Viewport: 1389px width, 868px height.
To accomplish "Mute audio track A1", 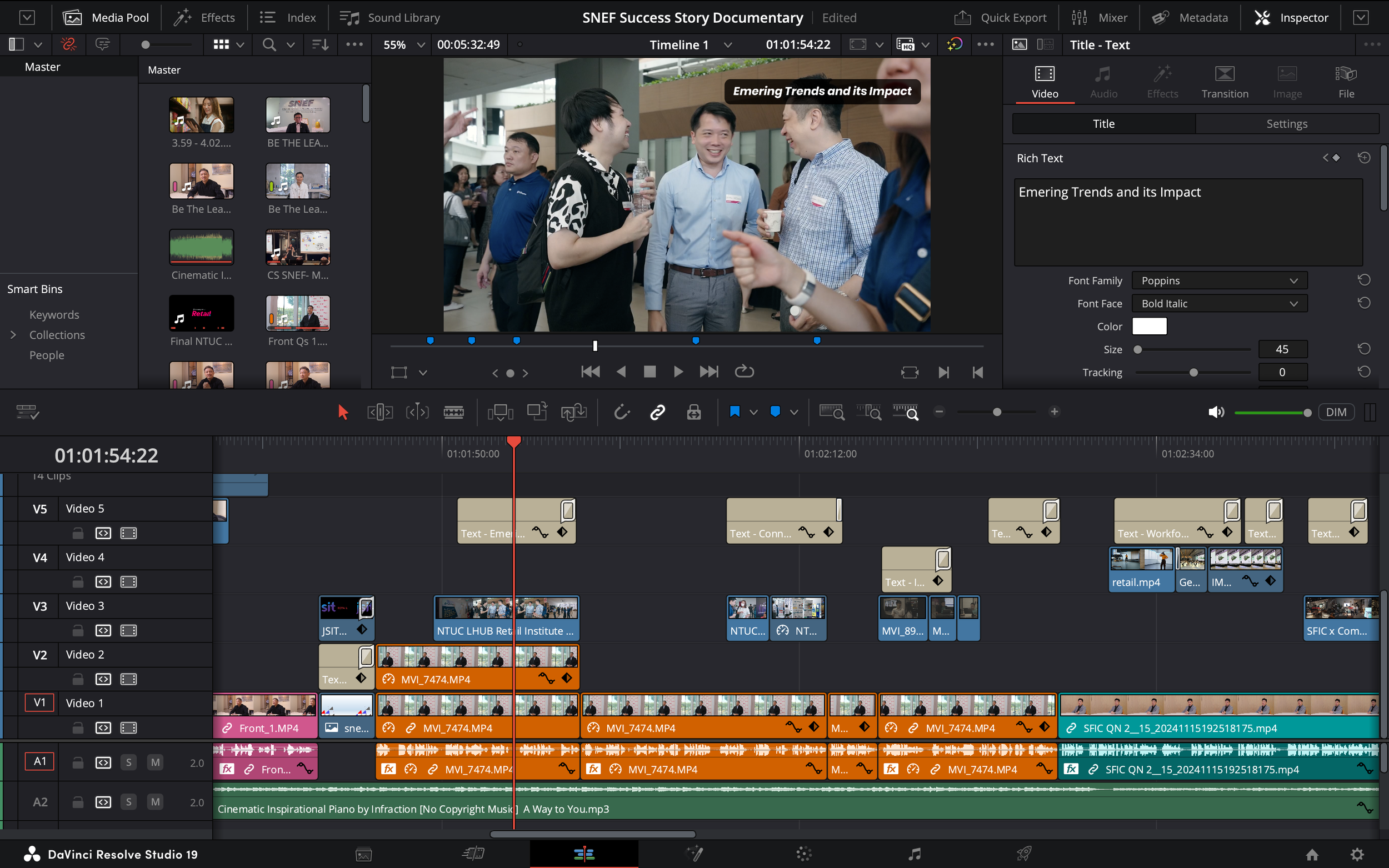I will 155,762.
